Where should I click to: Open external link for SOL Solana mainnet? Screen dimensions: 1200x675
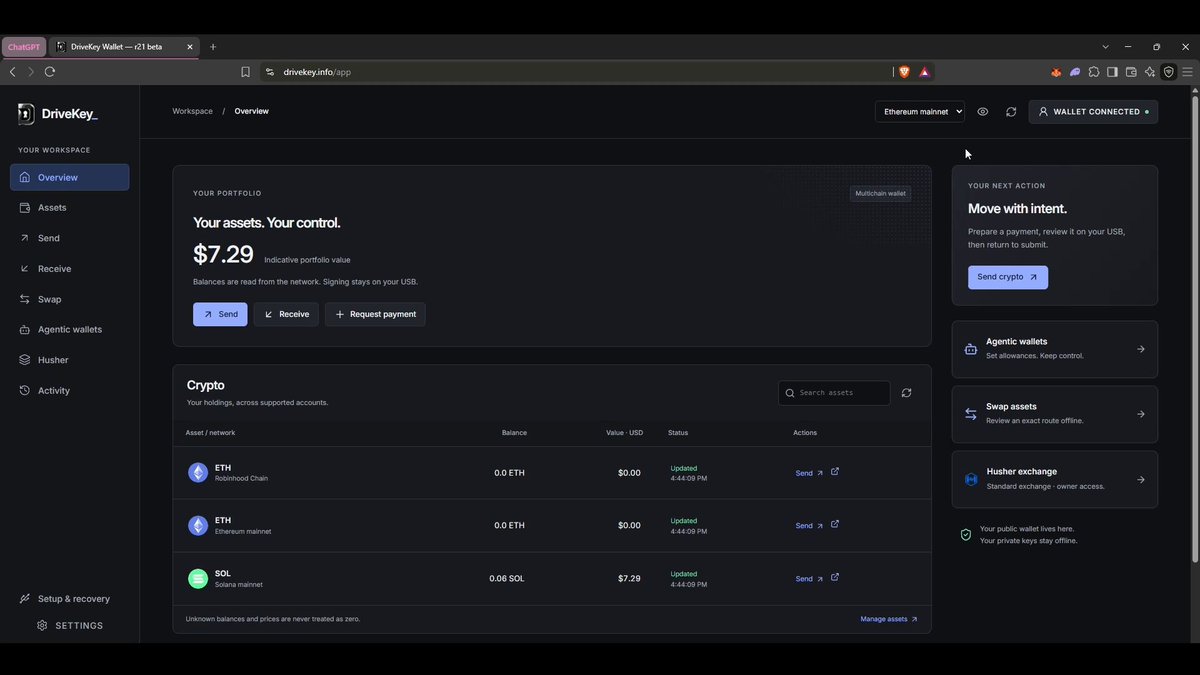tap(835, 577)
